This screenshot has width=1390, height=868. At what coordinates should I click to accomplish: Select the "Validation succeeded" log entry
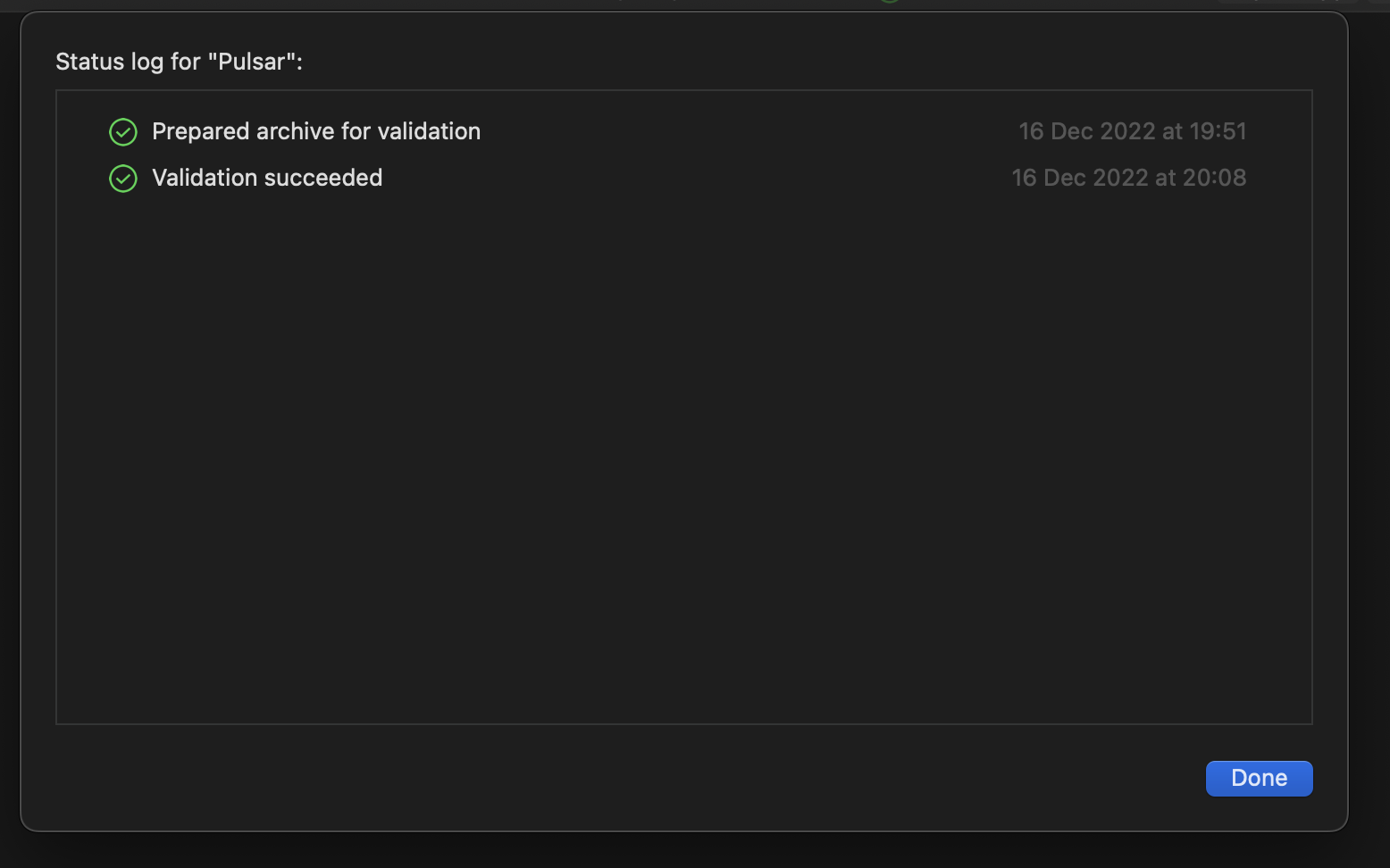[x=683, y=178]
